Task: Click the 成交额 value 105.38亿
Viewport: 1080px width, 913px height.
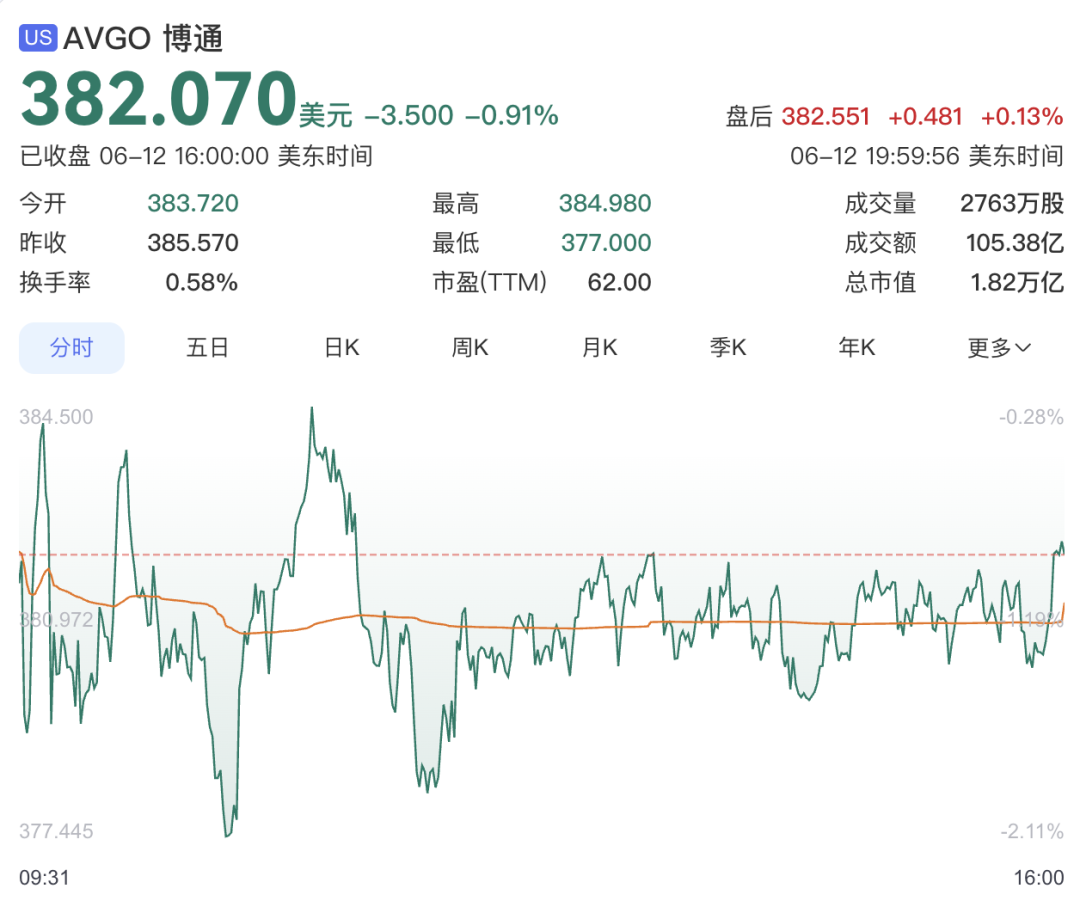Action: point(1015,242)
